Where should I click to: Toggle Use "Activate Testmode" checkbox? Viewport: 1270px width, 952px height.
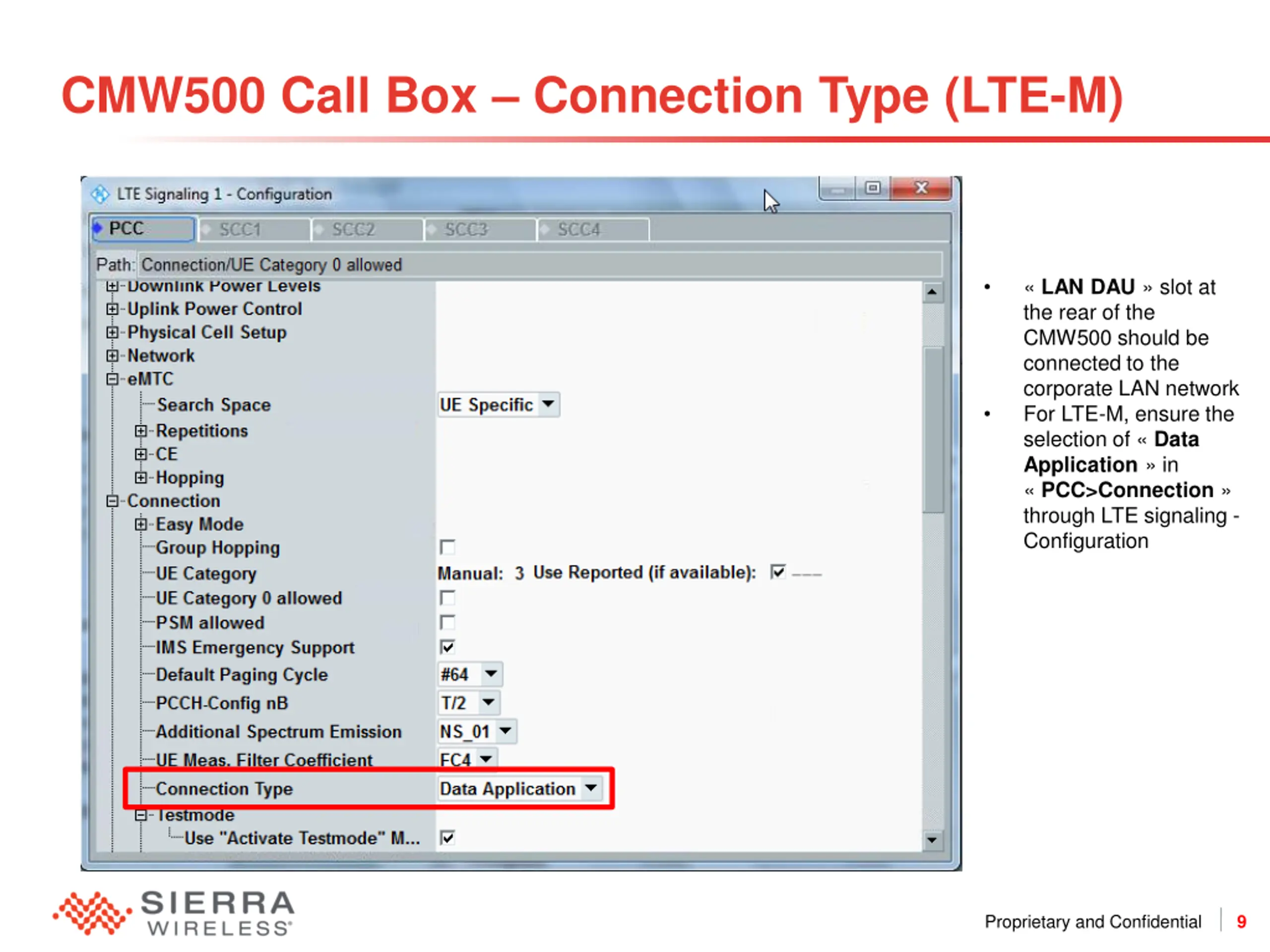click(447, 838)
